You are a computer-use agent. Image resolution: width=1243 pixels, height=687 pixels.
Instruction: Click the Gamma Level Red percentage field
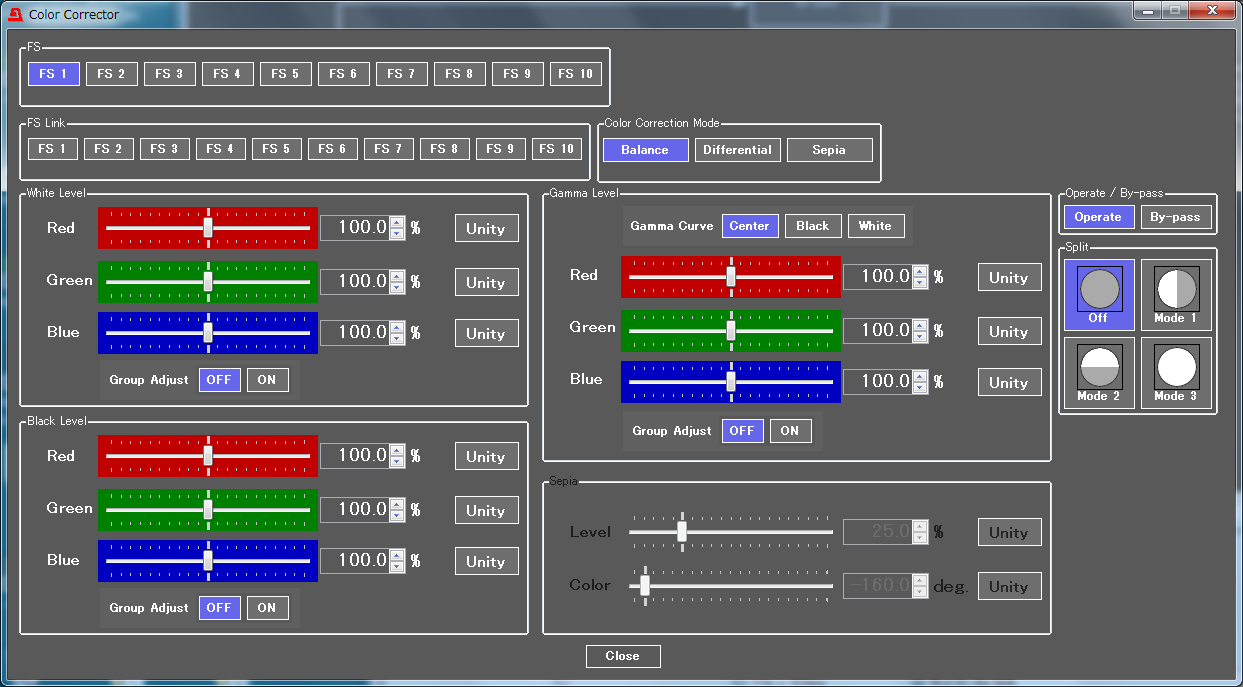[x=877, y=276]
